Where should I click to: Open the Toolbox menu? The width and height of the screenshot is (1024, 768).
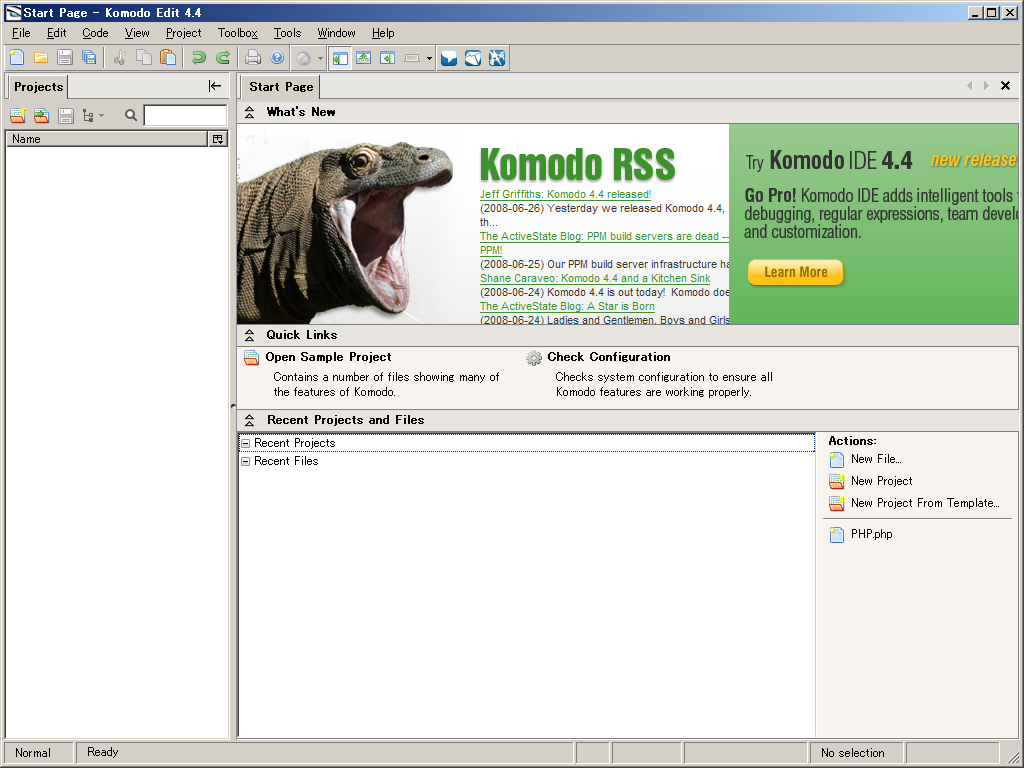[x=238, y=33]
